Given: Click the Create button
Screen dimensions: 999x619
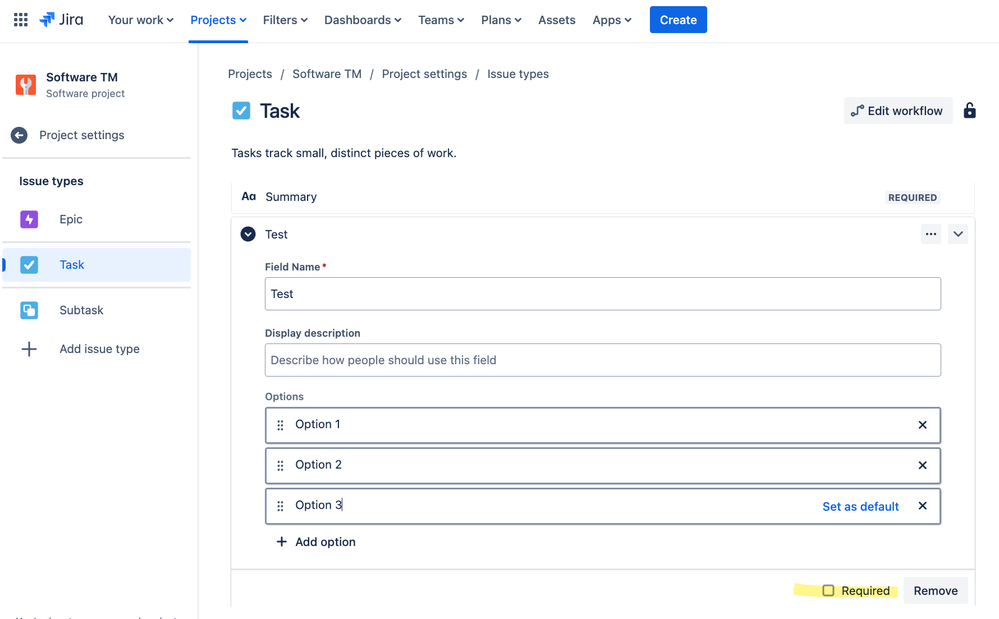Looking at the screenshot, I should click(678, 20).
